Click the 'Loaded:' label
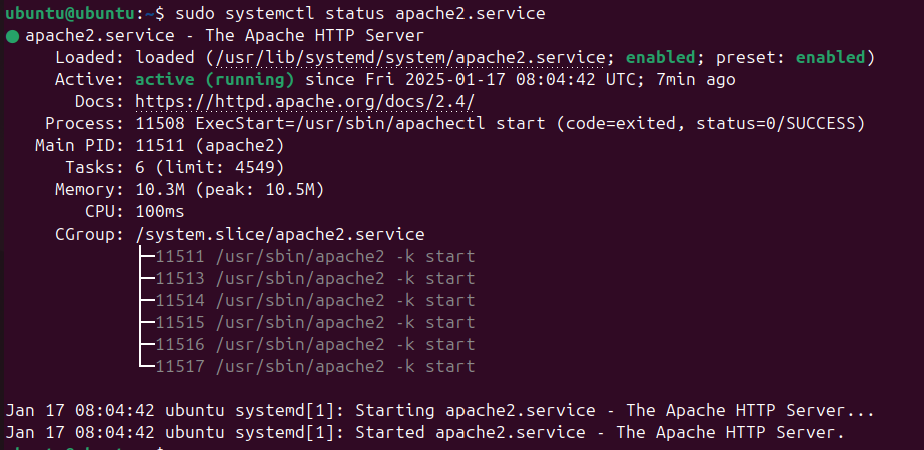This screenshot has height=450, width=924. tap(90, 58)
